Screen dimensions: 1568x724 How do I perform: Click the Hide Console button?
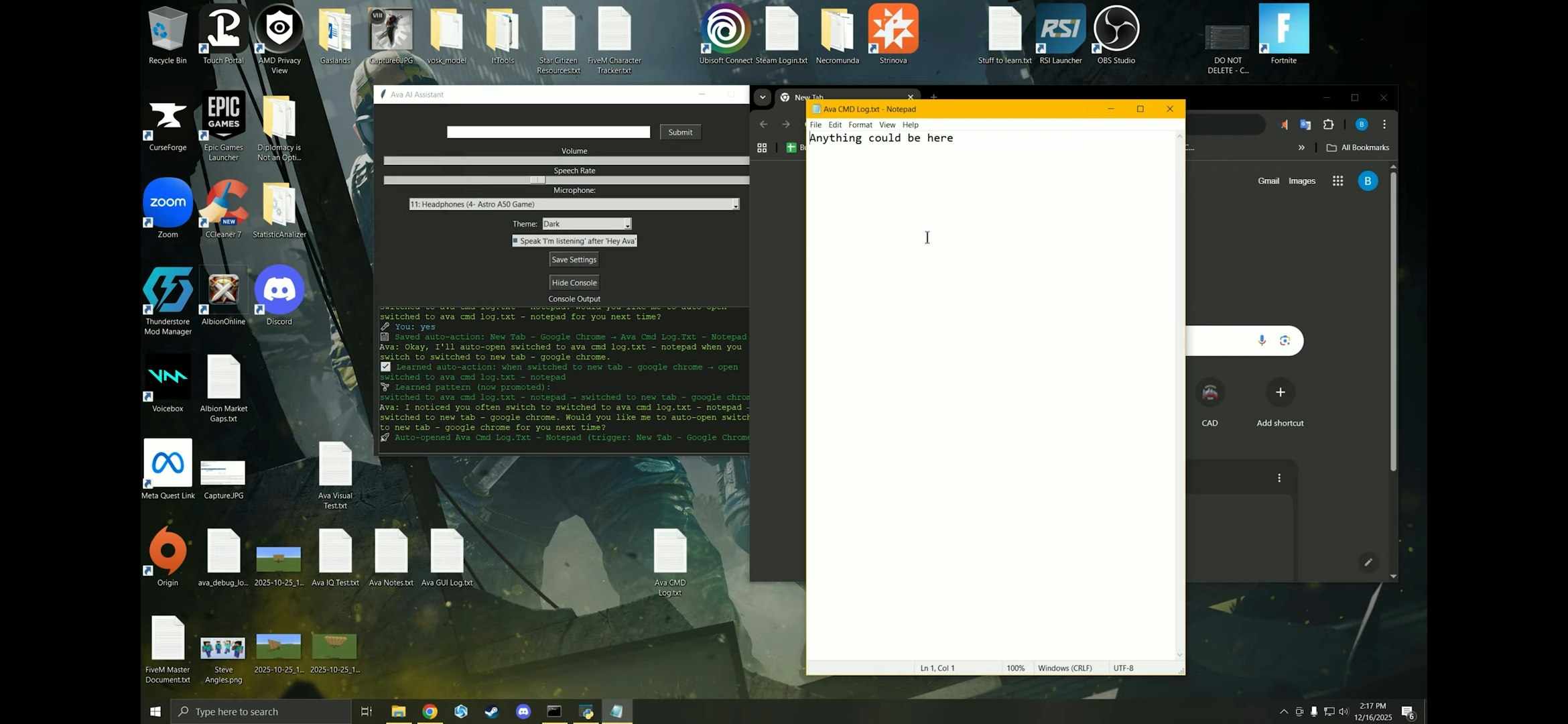574,282
